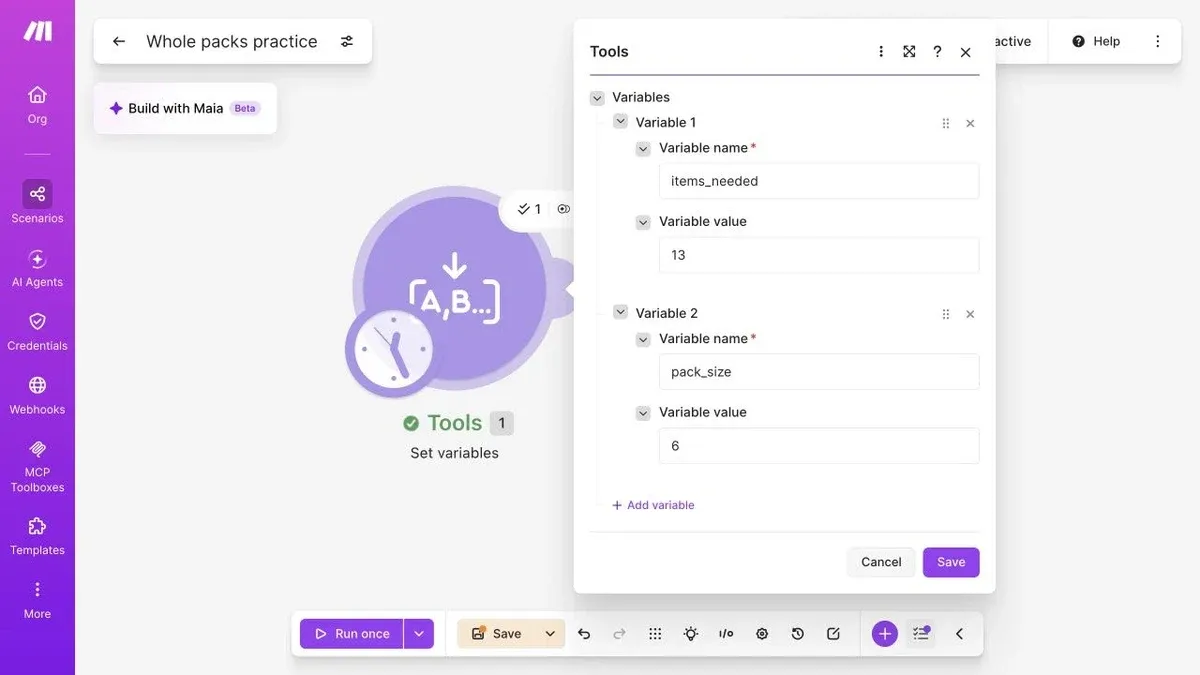Click the Whole packs practice title
The height and width of the screenshot is (675, 1200).
tap(232, 41)
